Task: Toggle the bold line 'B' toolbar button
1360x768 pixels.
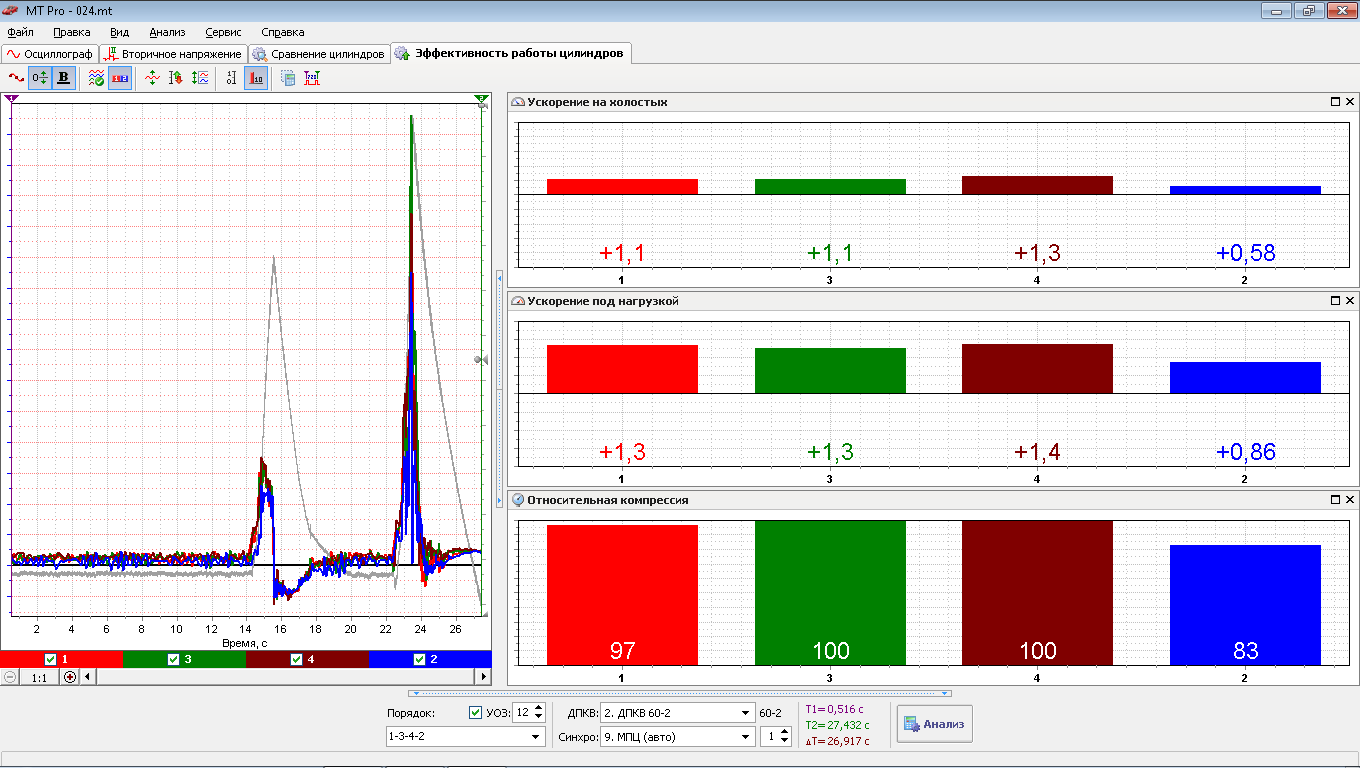Action: coord(64,78)
